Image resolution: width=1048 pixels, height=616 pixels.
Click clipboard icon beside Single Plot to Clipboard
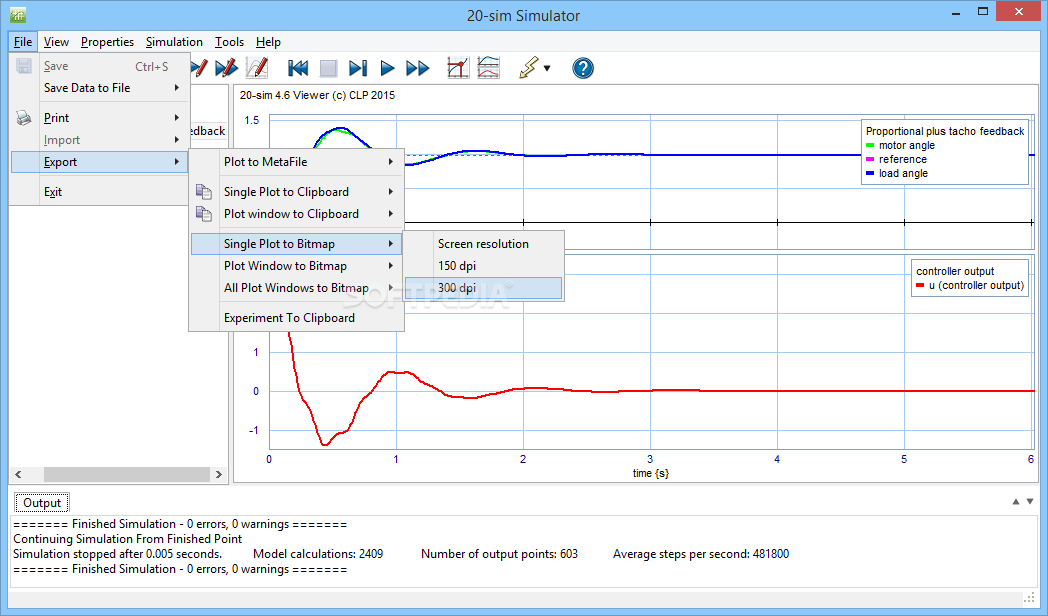tap(204, 192)
